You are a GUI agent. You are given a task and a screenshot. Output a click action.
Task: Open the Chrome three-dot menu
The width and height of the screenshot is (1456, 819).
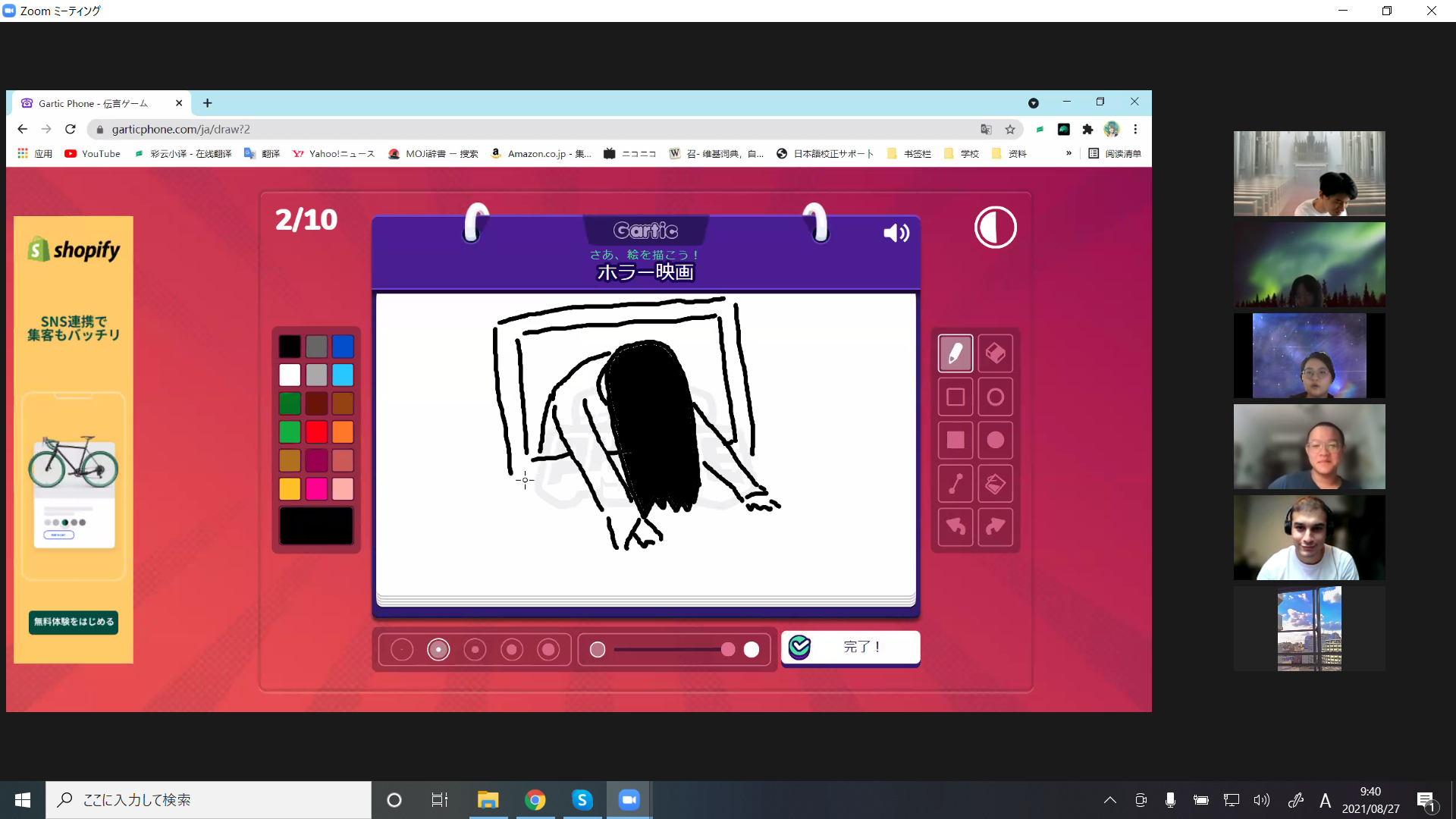click(x=1135, y=130)
